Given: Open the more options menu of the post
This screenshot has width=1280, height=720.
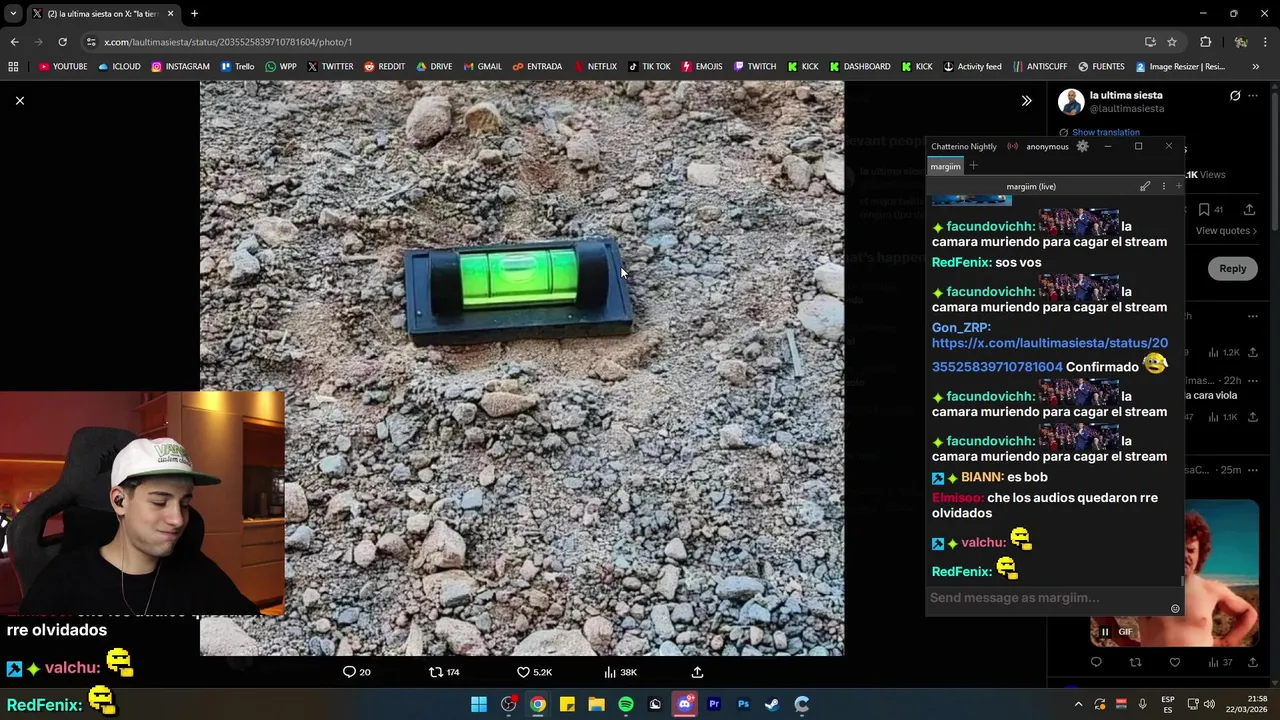Looking at the screenshot, I should [1253, 96].
